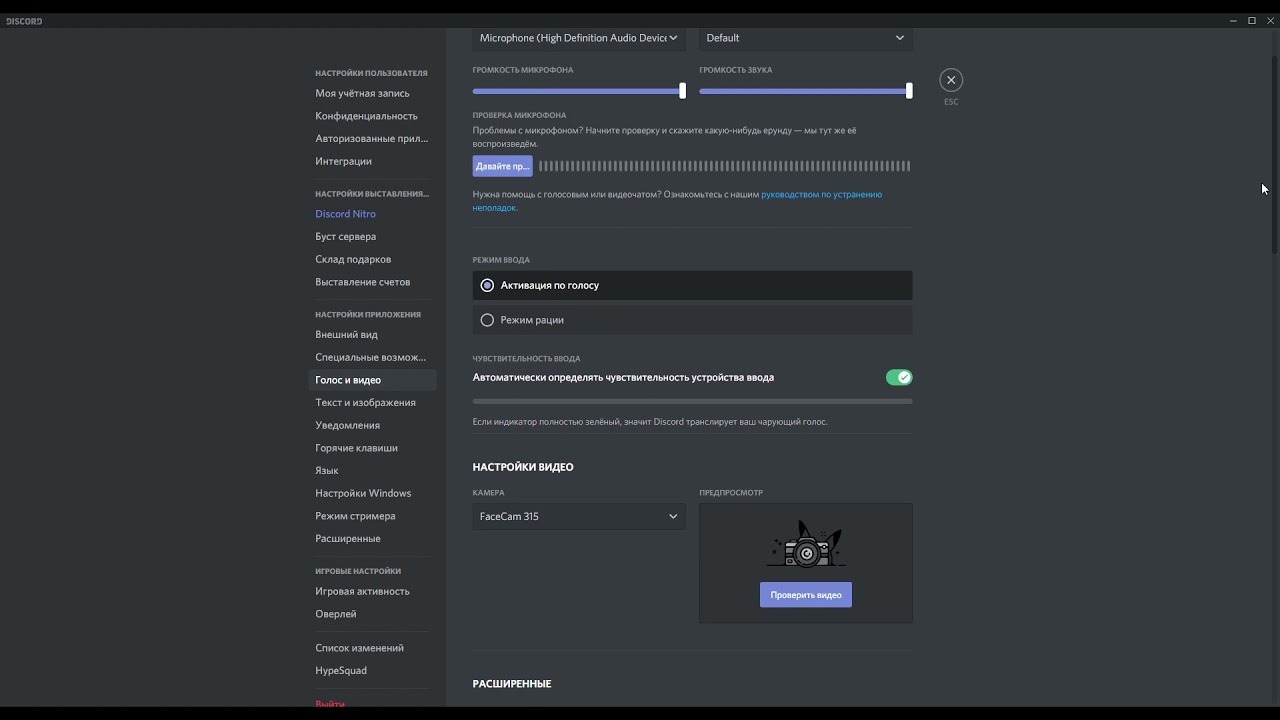Close settings with the ESC circle button
The height and width of the screenshot is (720, 1280).
click(x=951, y=80)
